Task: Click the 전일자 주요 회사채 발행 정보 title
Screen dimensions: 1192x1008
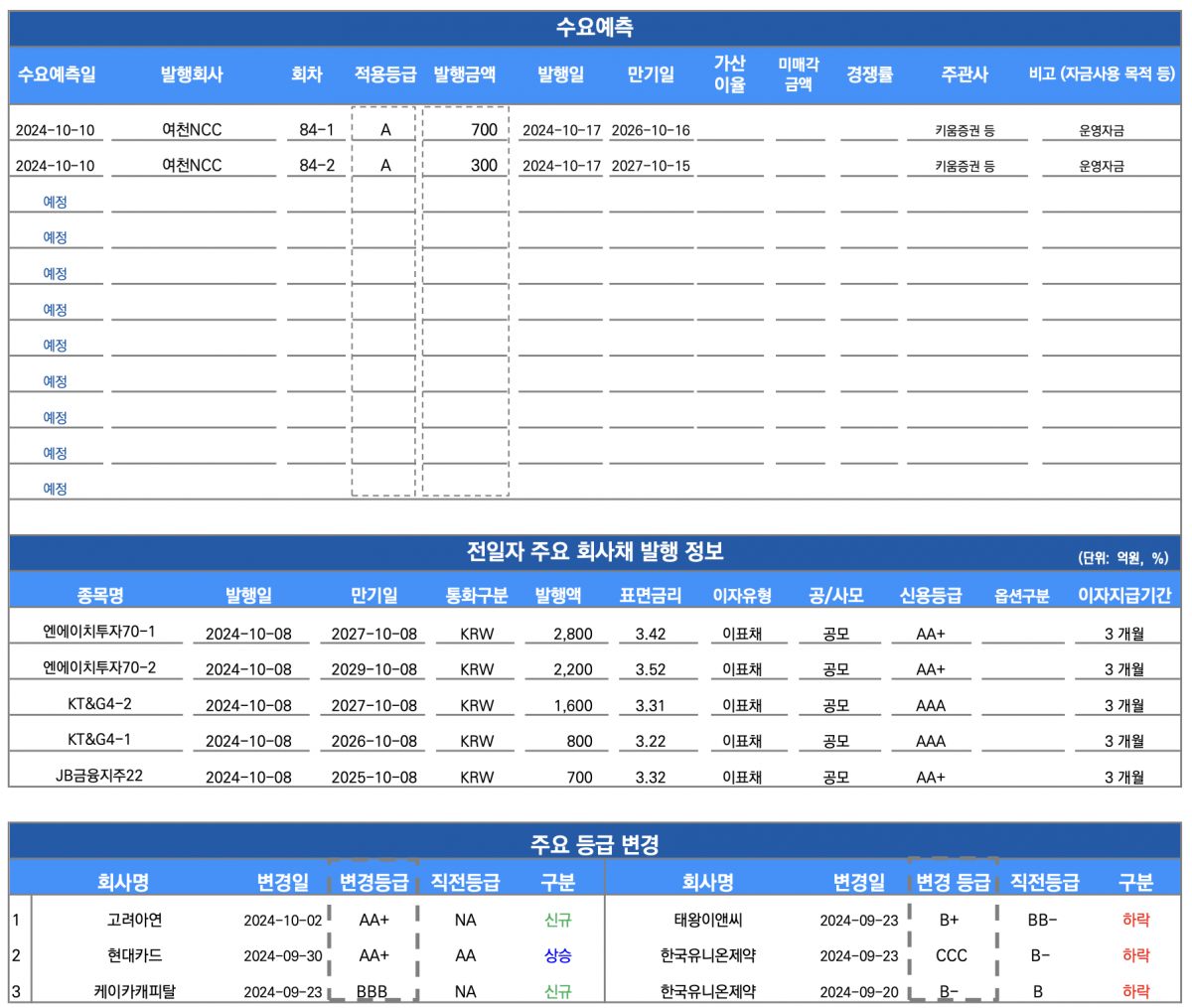Action: pyautogui.click(x=594, y=552)
